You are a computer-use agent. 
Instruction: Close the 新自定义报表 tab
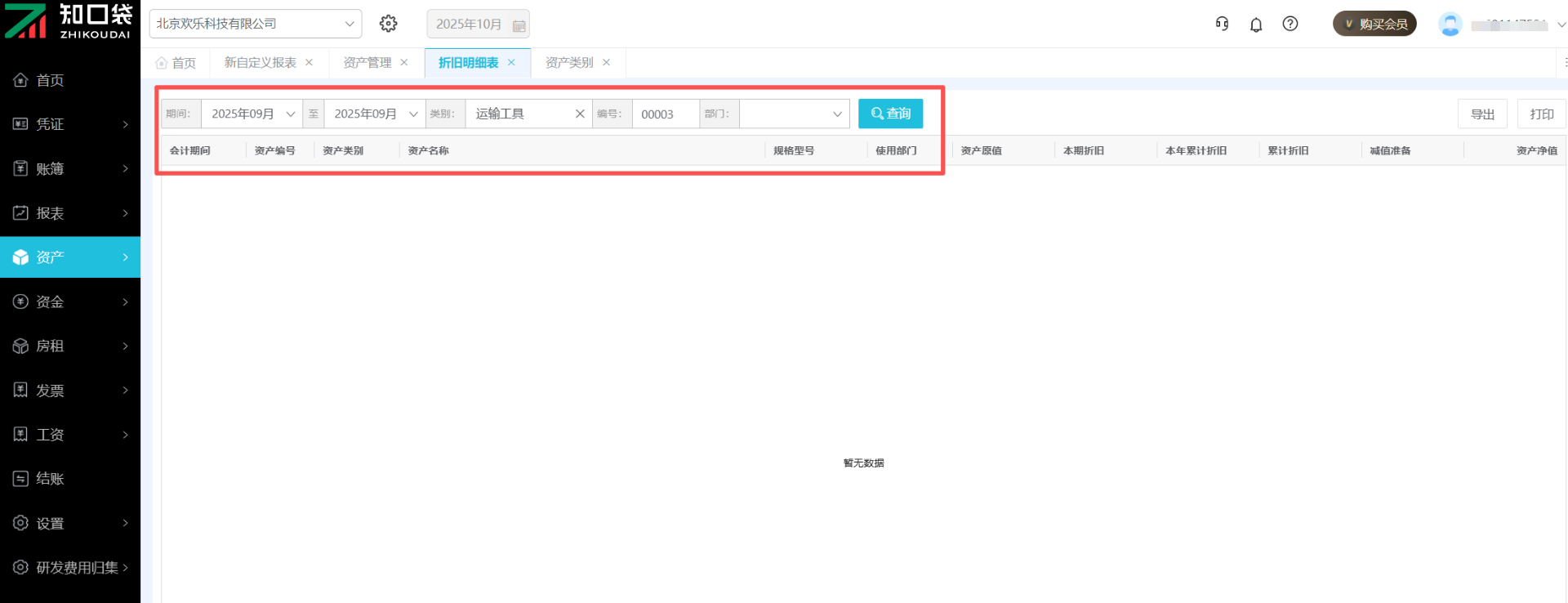tap(309, 63)
